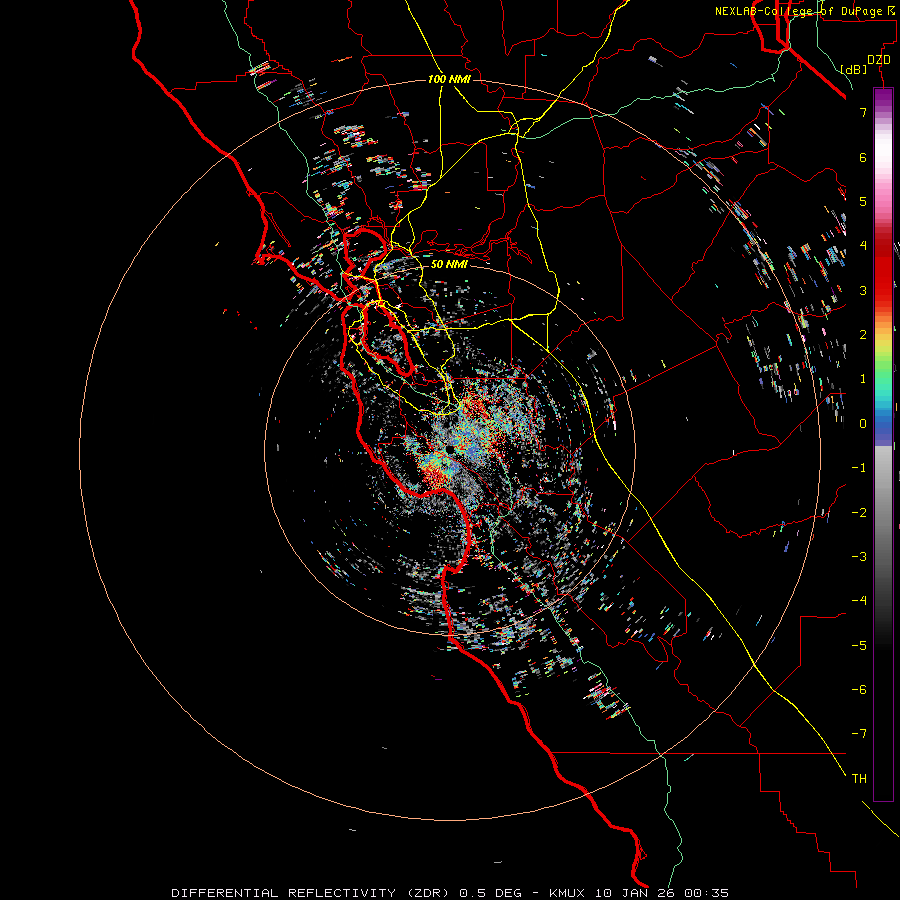Click the "-6" value on the color scale
900x900 pixels.
(x=859, y=690)
